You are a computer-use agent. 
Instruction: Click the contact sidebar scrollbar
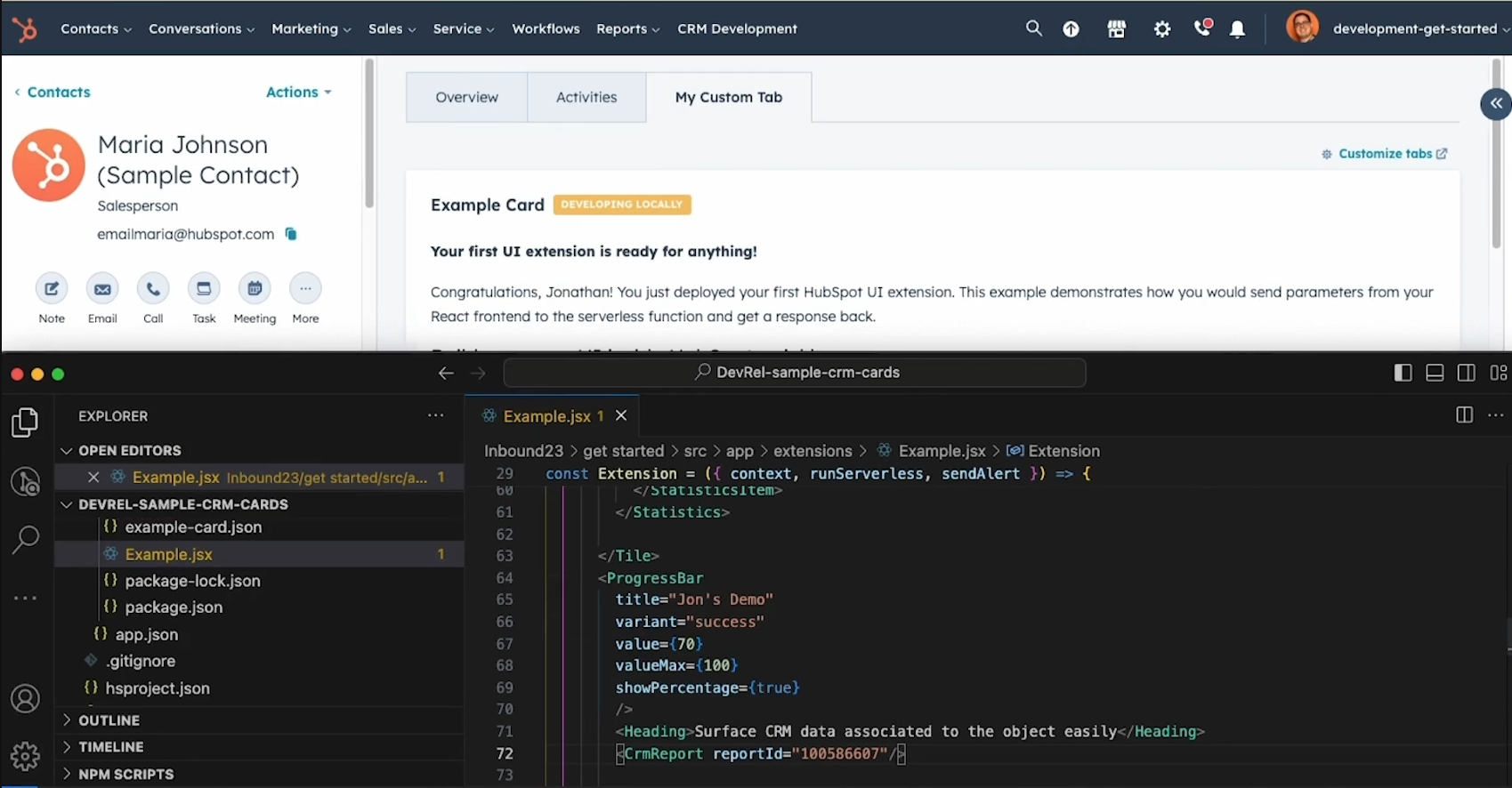368,133
